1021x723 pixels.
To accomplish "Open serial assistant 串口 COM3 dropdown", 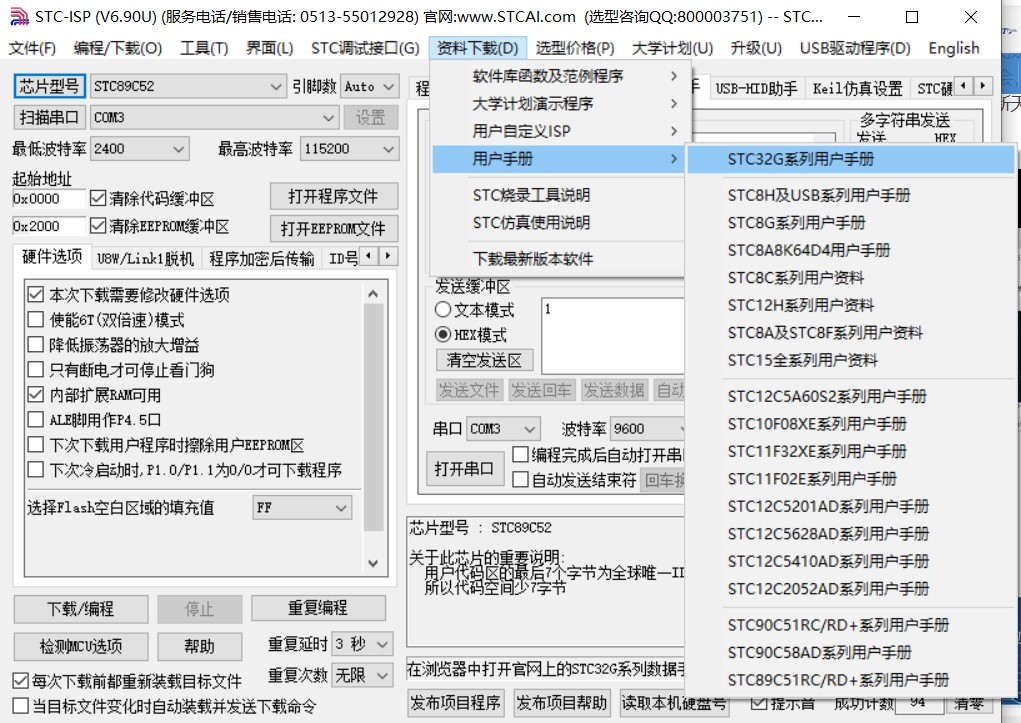I will (x=503, y=429).
